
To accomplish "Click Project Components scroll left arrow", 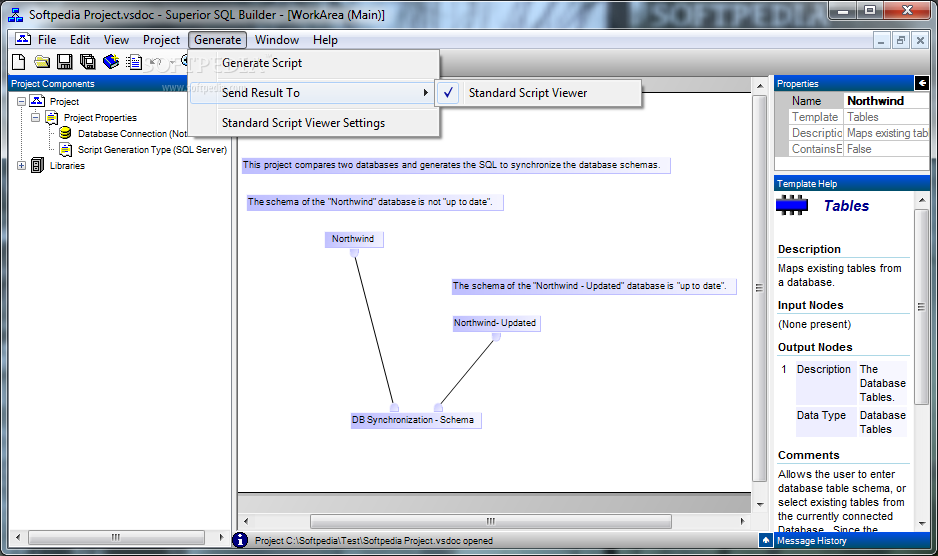I will (x=18, y=537).
